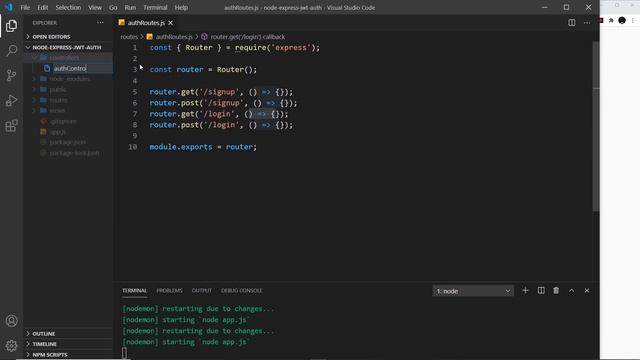This screenshot has width=640, height=360.
Task: Open the editor more actions ellipsis
Action: tap(587, 23)
